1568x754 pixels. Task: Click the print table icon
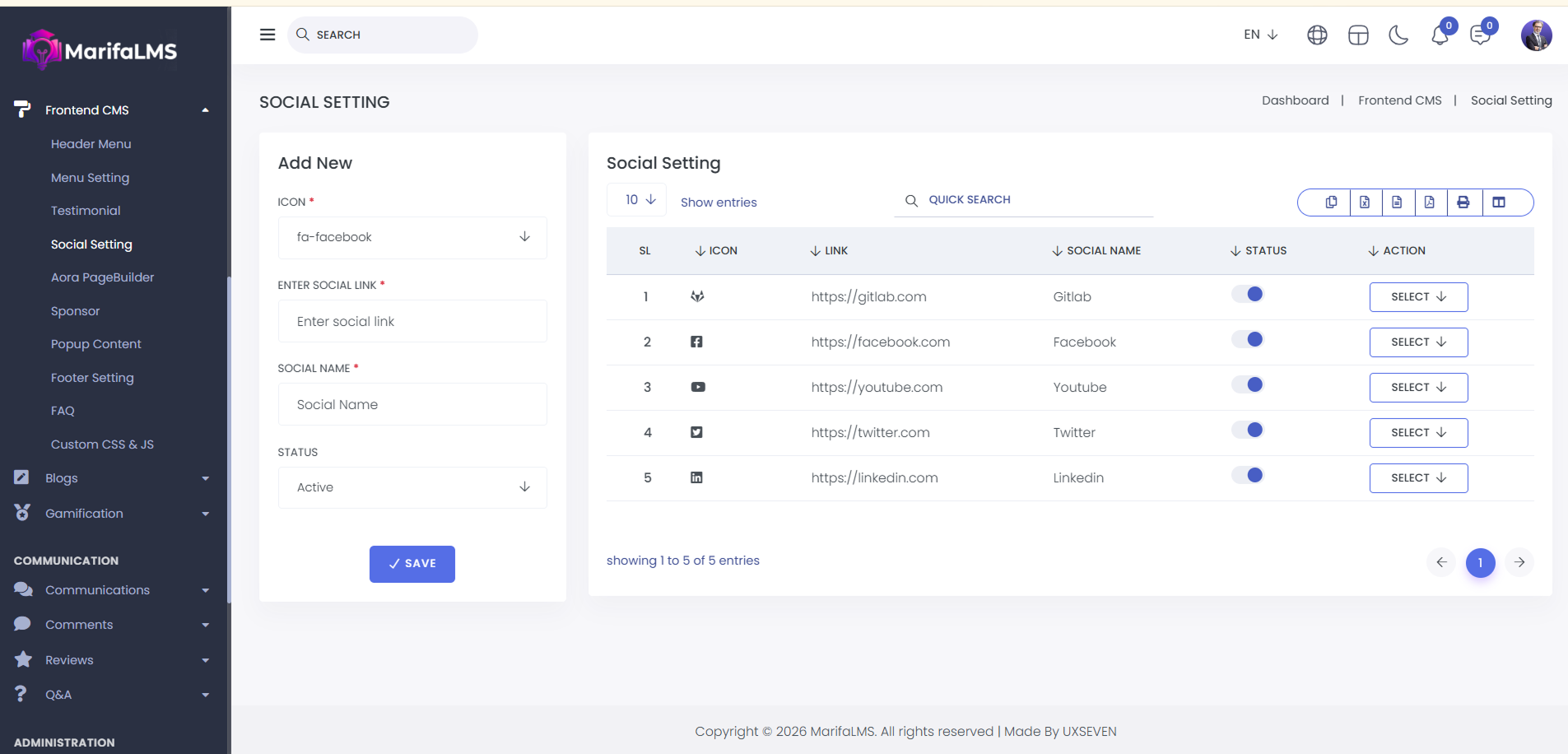tap(1463, 202)
